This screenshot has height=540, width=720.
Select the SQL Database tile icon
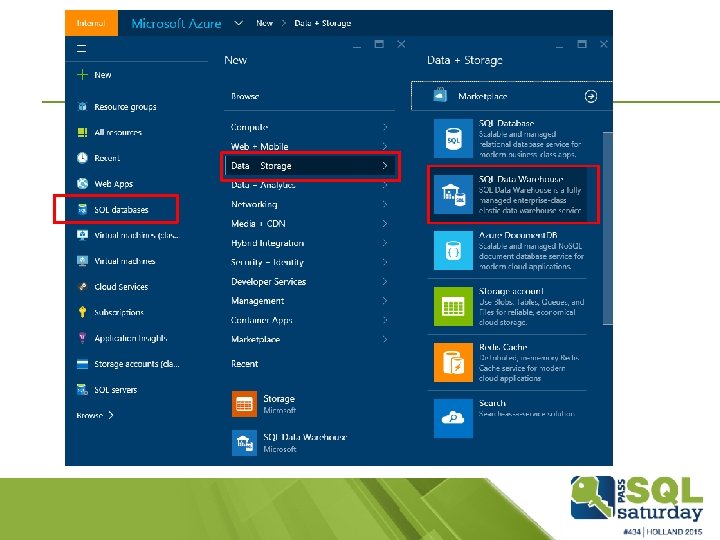[x=453, y=138]
